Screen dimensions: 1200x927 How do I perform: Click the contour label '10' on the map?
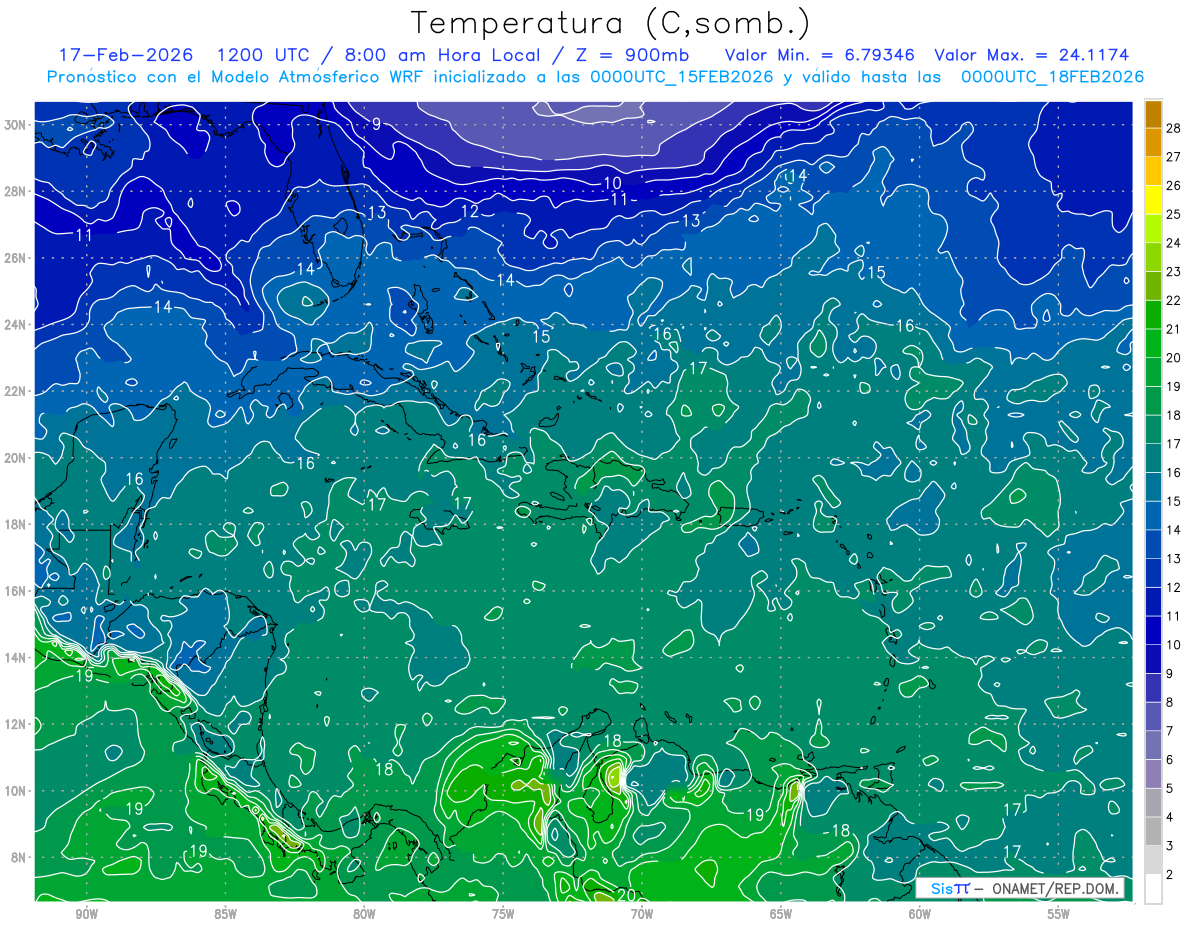[x=612, y=182]
